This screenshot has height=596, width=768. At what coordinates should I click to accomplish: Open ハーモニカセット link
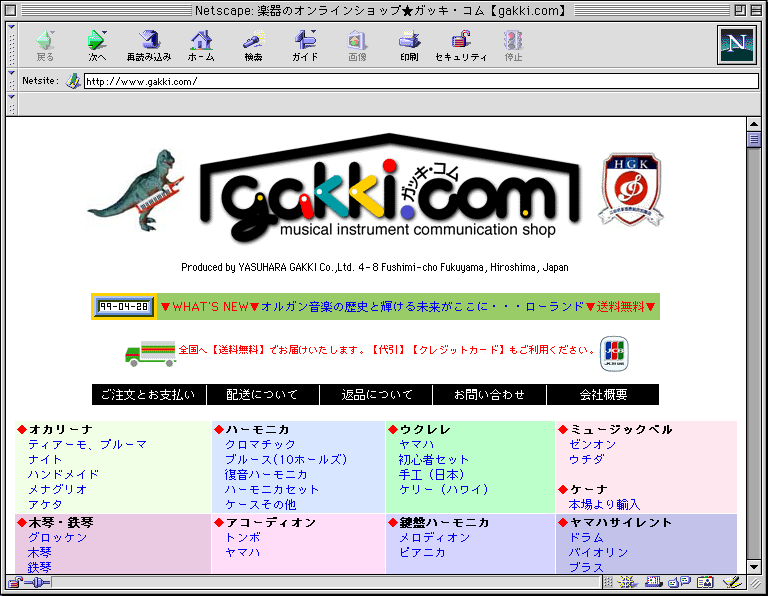pyautogui.click(x=272, y=489)
